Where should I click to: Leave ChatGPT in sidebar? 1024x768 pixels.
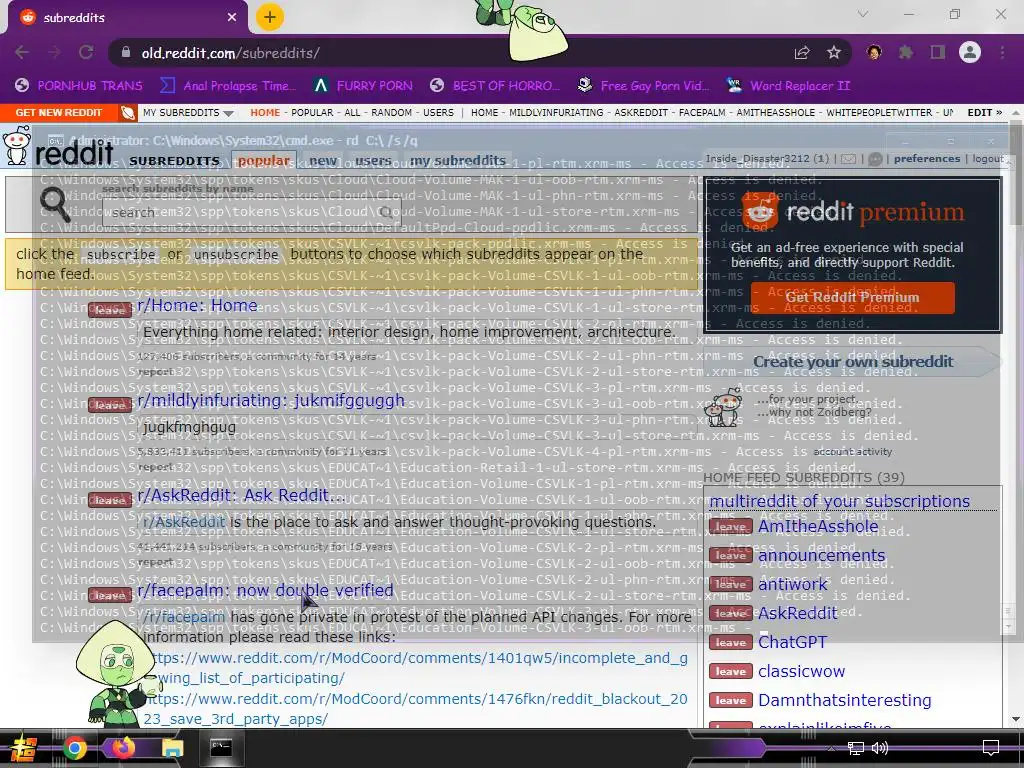click(x=730, y=642)
